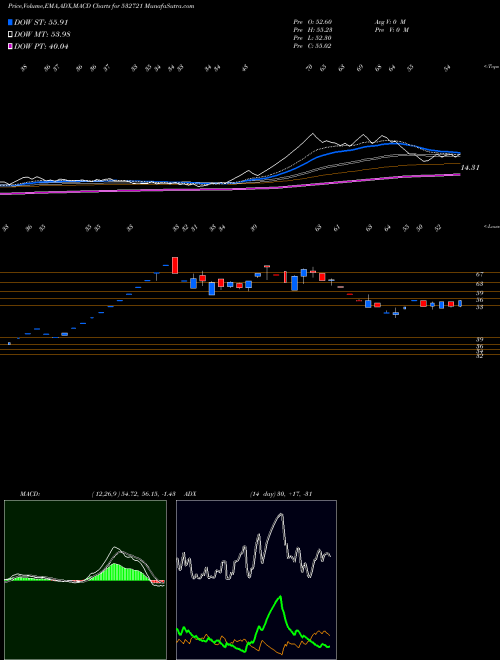Click the 14.31 label on the EMA chart

point(470,168)
